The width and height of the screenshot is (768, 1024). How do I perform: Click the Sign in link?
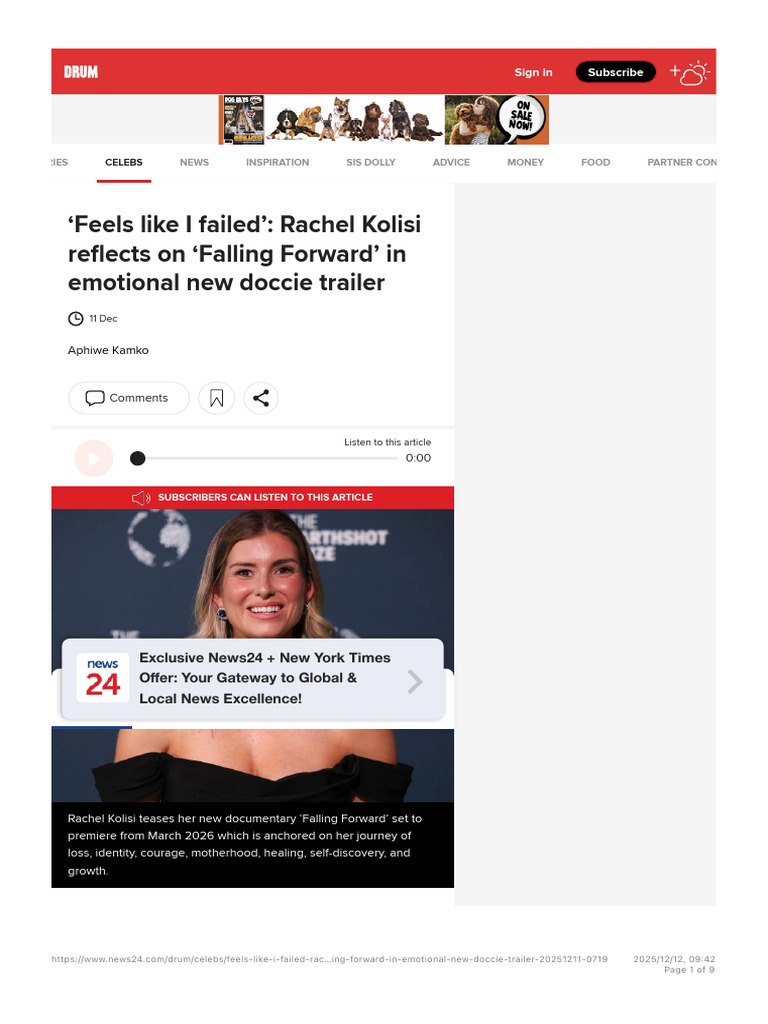pos(534,72)
